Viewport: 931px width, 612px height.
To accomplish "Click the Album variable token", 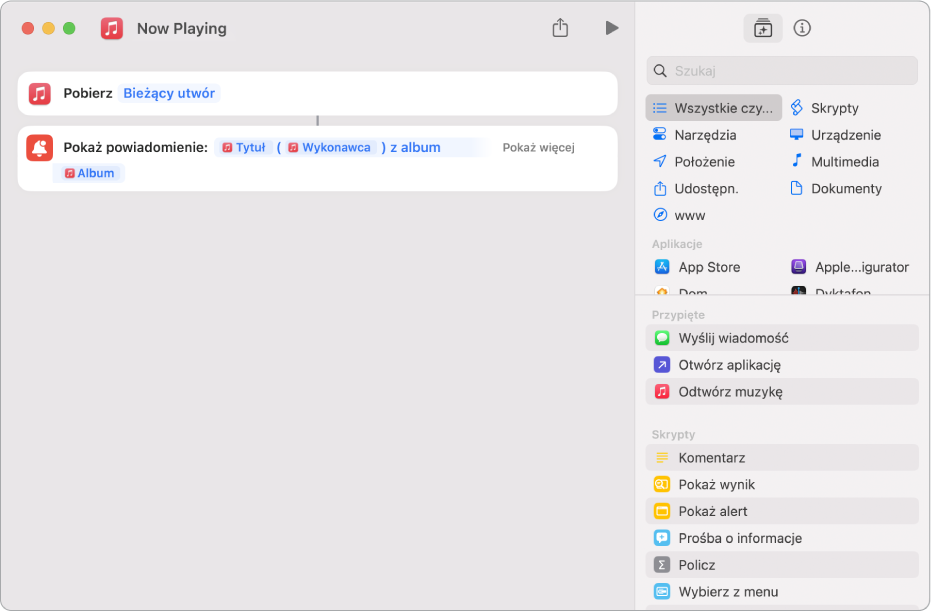I will (x=89, y=173).
